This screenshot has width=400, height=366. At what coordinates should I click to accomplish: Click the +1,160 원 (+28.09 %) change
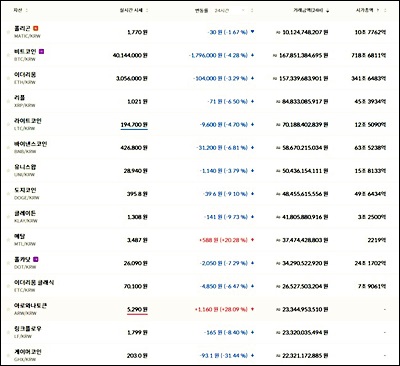221,310
